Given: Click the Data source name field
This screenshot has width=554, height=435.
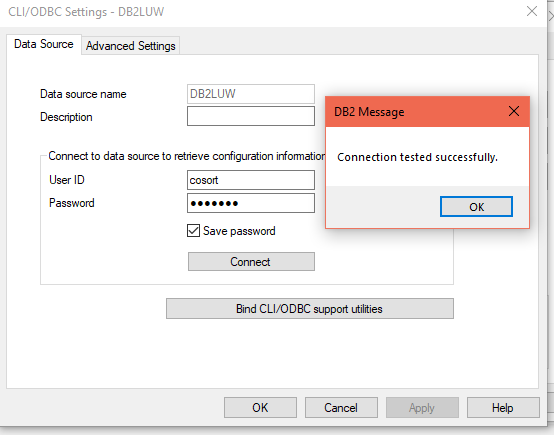Looking at the screenshot, I should click(251, 94).
